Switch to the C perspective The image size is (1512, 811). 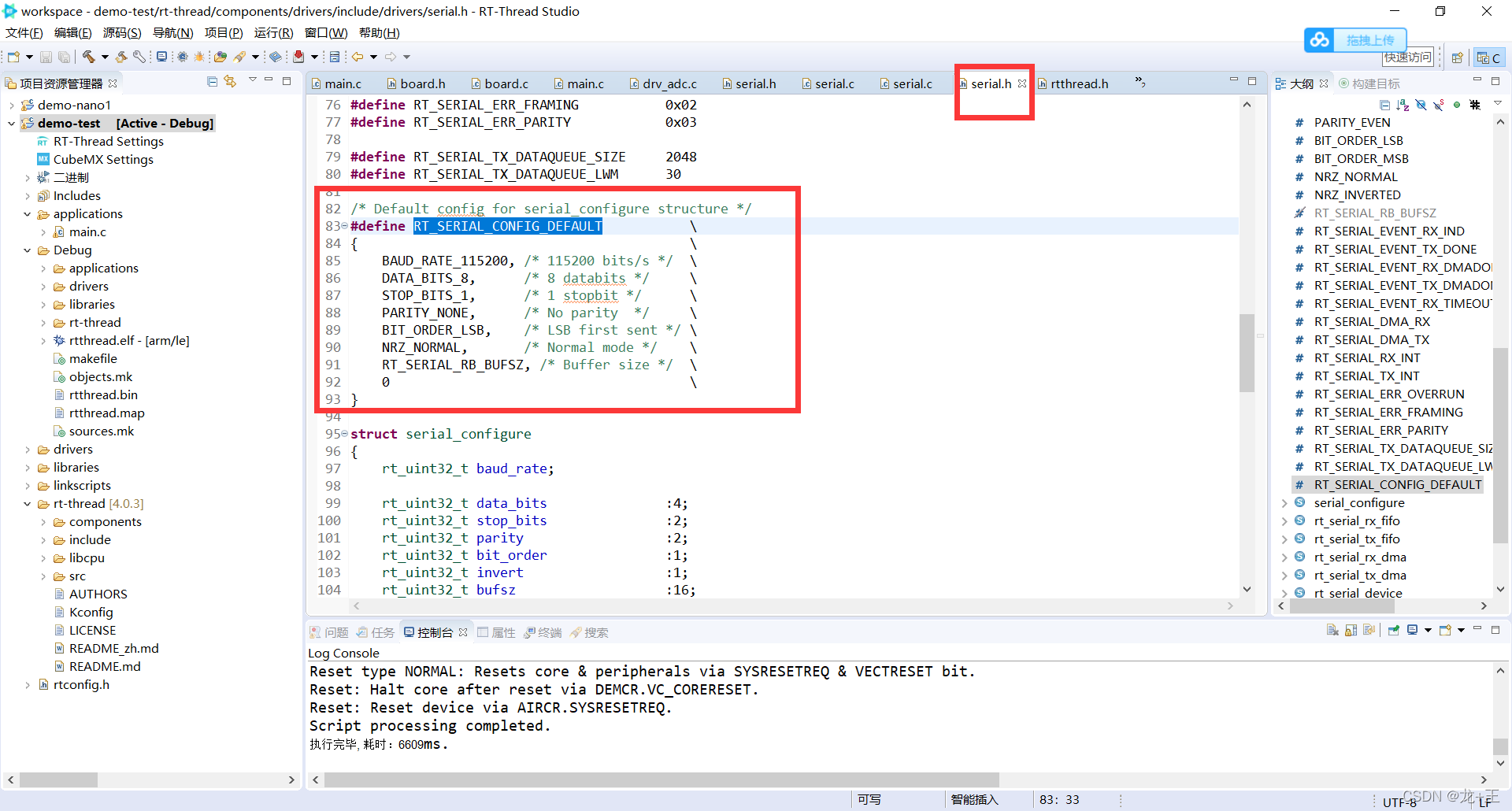[x=1488, y=57]
